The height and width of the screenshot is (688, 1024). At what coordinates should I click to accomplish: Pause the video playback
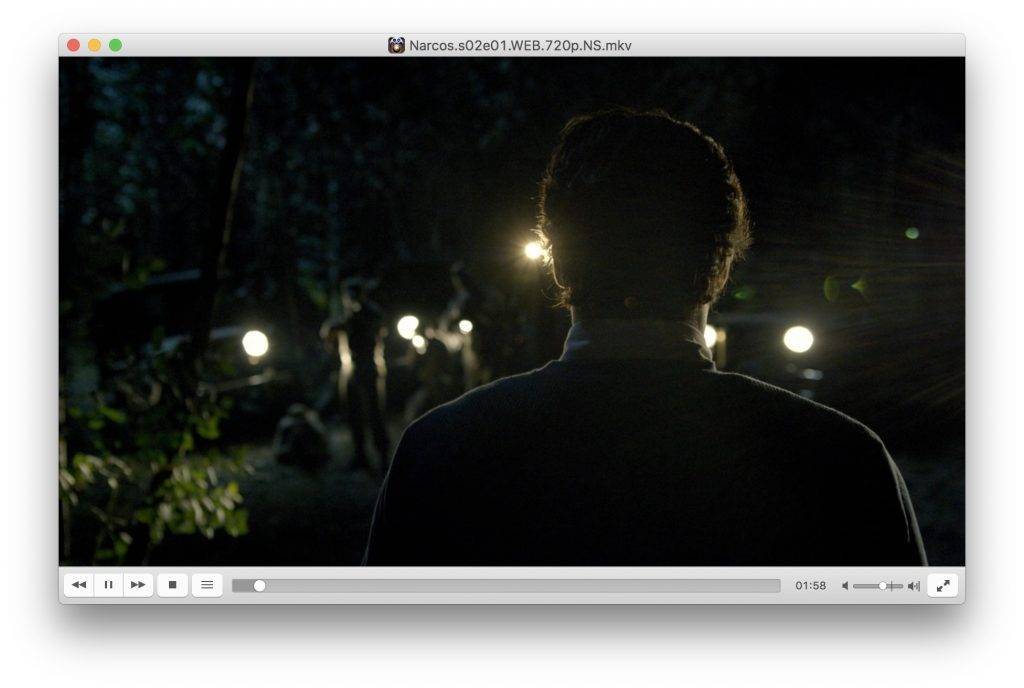[x=108, y=585]
